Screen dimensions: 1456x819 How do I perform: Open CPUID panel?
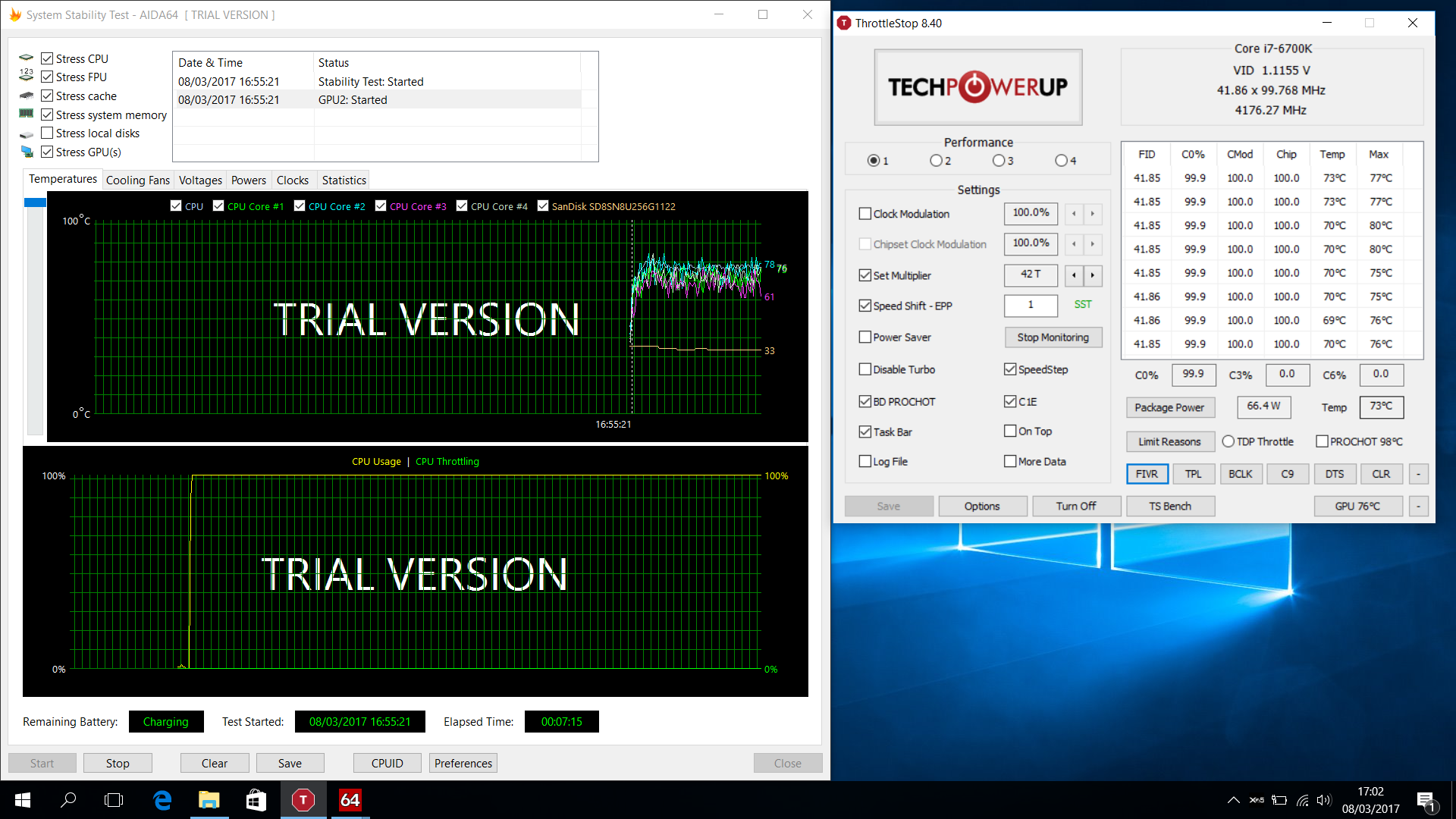click(x=388, y=763)
